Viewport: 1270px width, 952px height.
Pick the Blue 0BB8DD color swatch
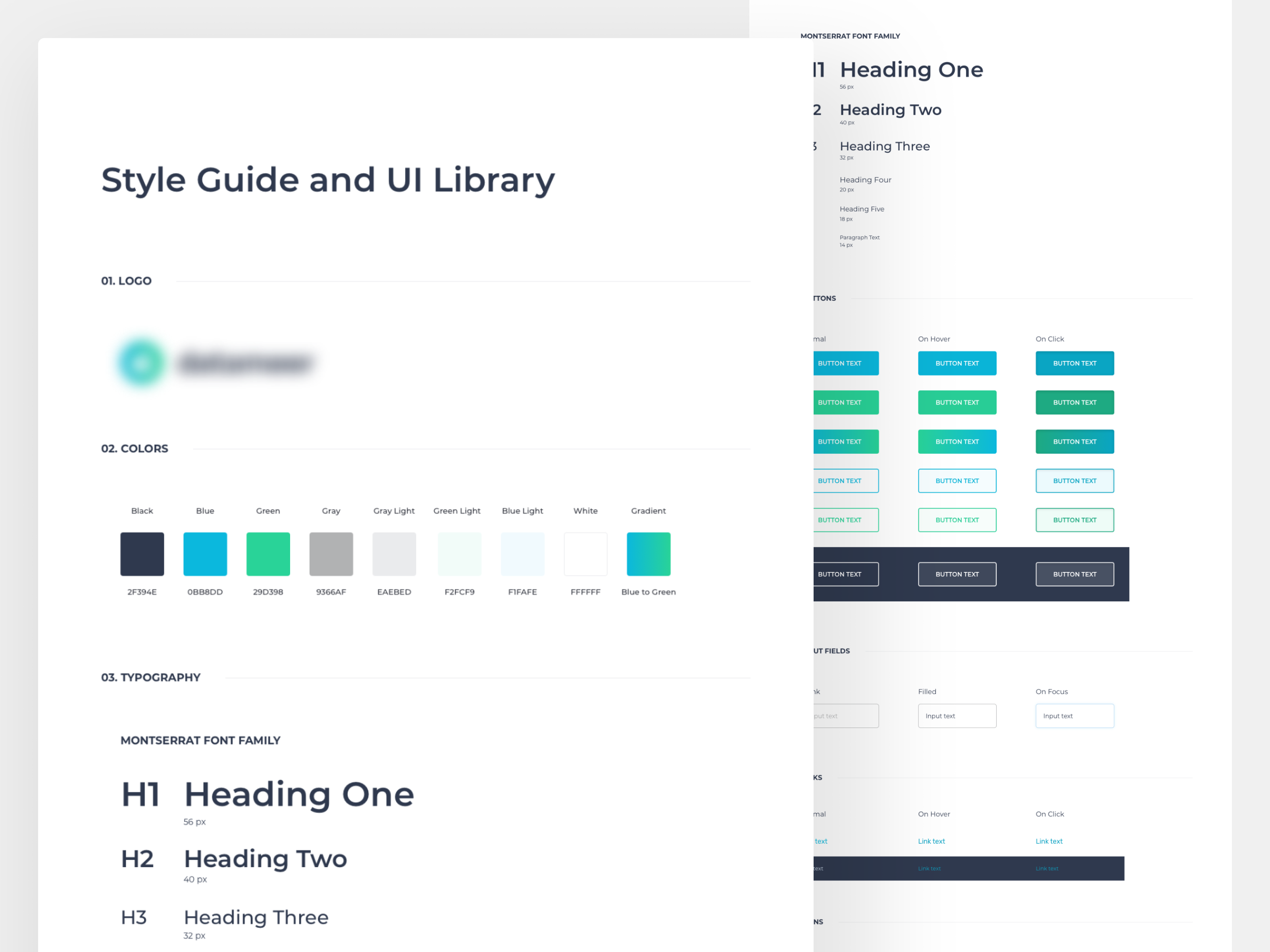(x=205, y=554)
